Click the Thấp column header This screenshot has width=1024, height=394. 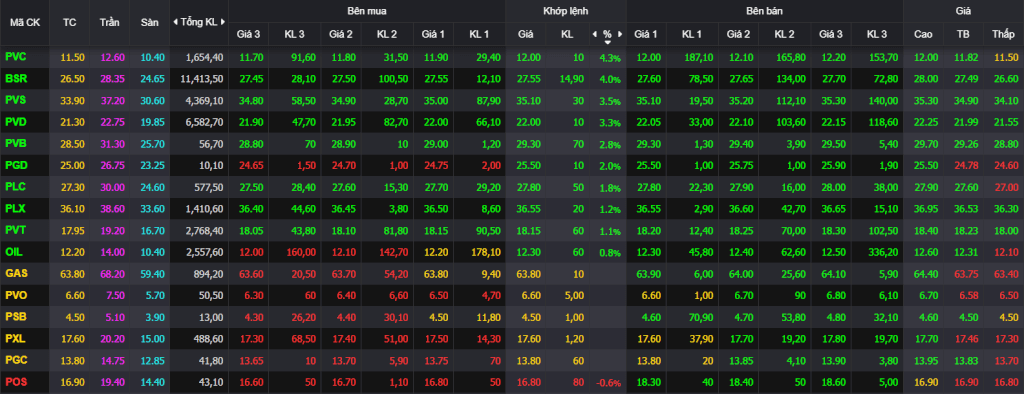[1003, 34]
